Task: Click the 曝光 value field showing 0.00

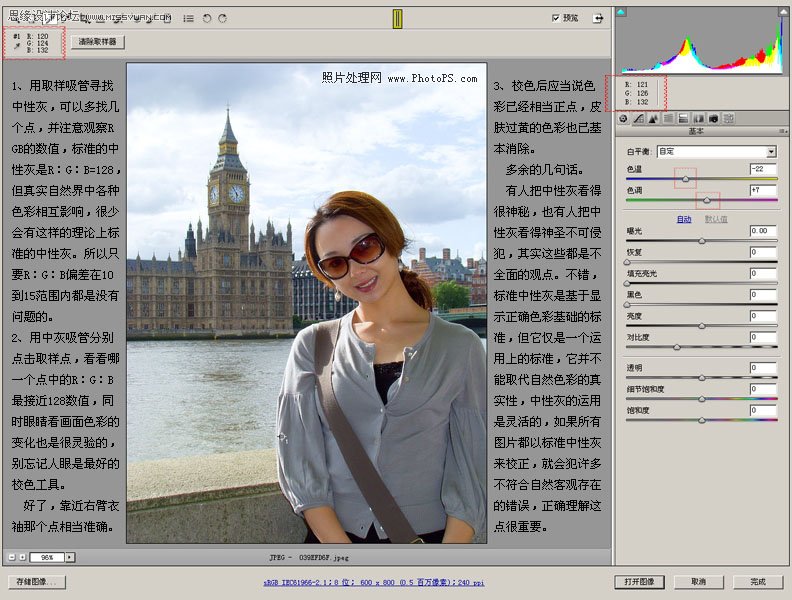Action: click(763, 231)
